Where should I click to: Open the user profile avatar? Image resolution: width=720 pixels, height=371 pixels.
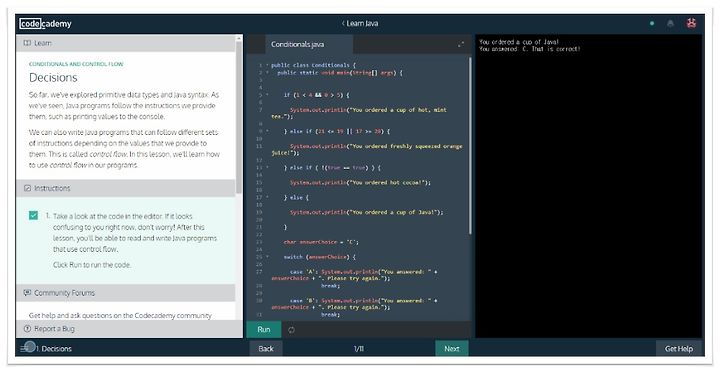coord(692,23)
